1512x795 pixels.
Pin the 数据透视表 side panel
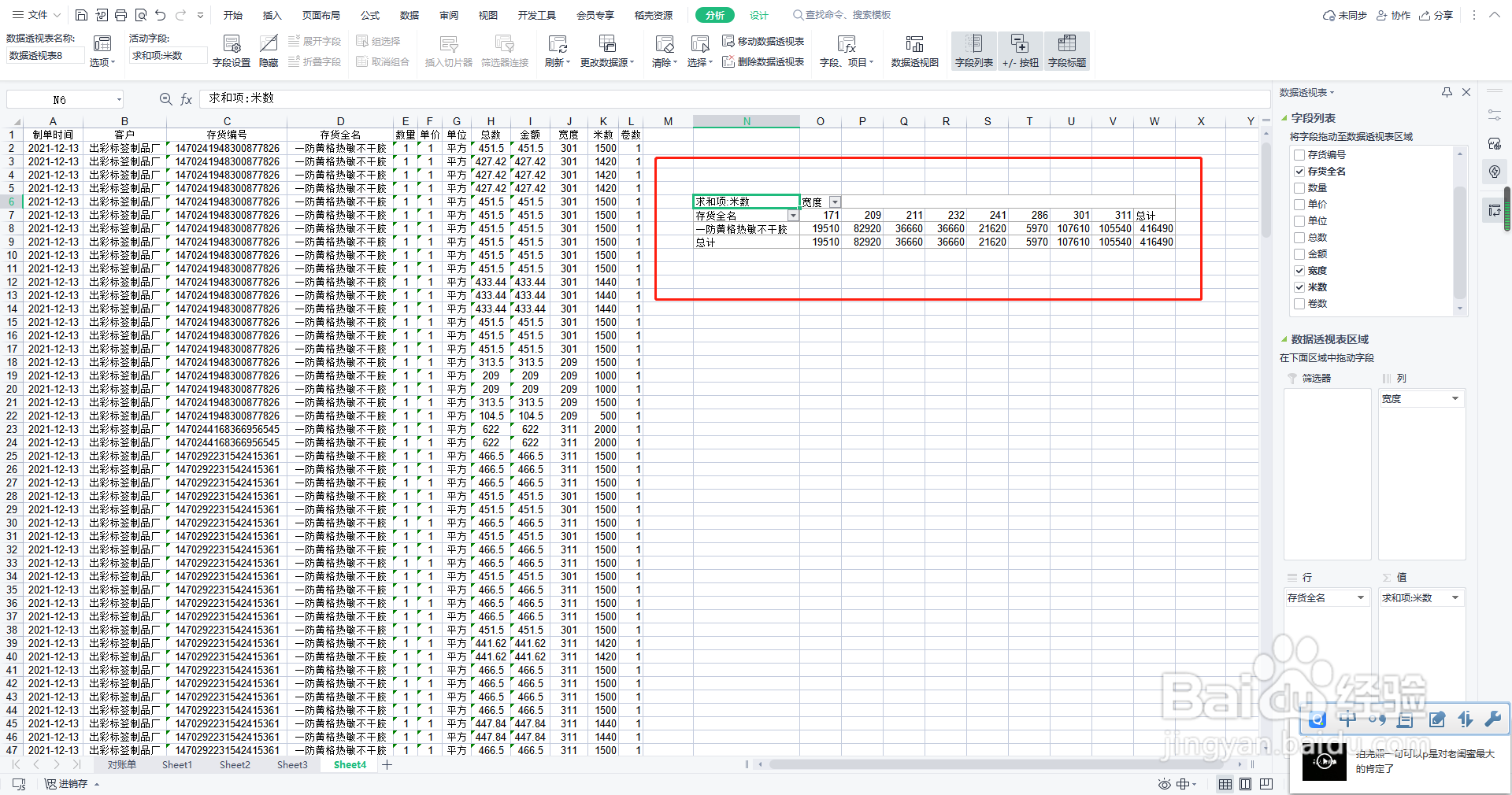click(1447, 92)
